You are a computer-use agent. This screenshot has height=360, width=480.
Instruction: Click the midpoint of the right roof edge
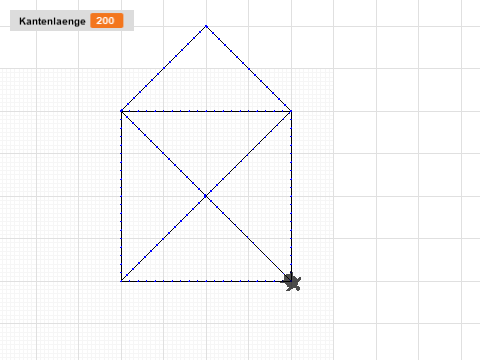[249, 68]
